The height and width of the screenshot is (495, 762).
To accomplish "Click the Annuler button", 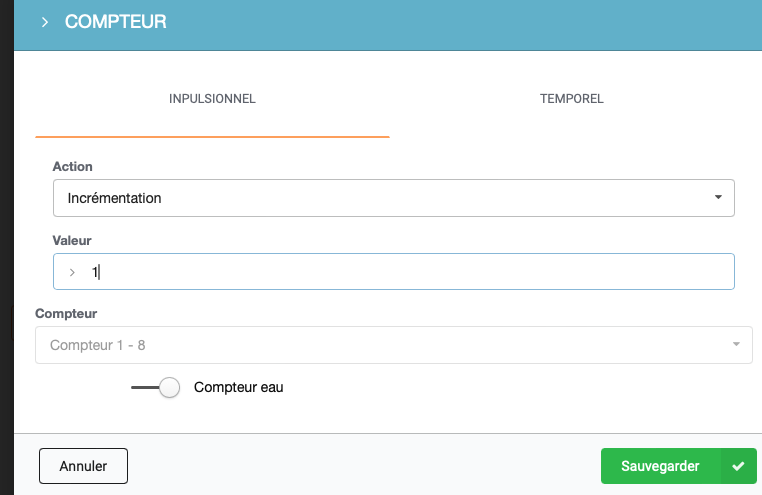I will point(83,466).
